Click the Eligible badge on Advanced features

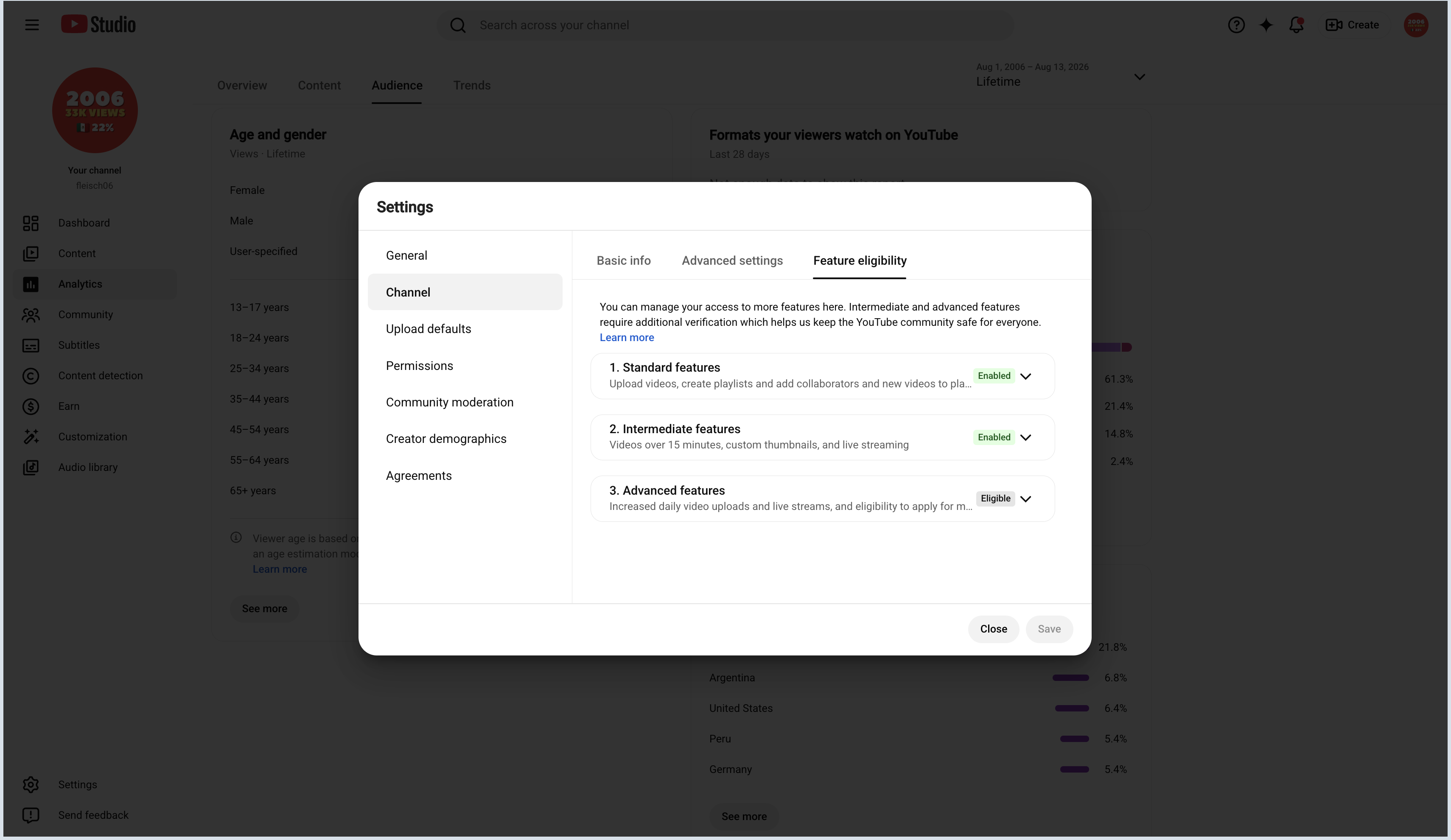point(995,498)
